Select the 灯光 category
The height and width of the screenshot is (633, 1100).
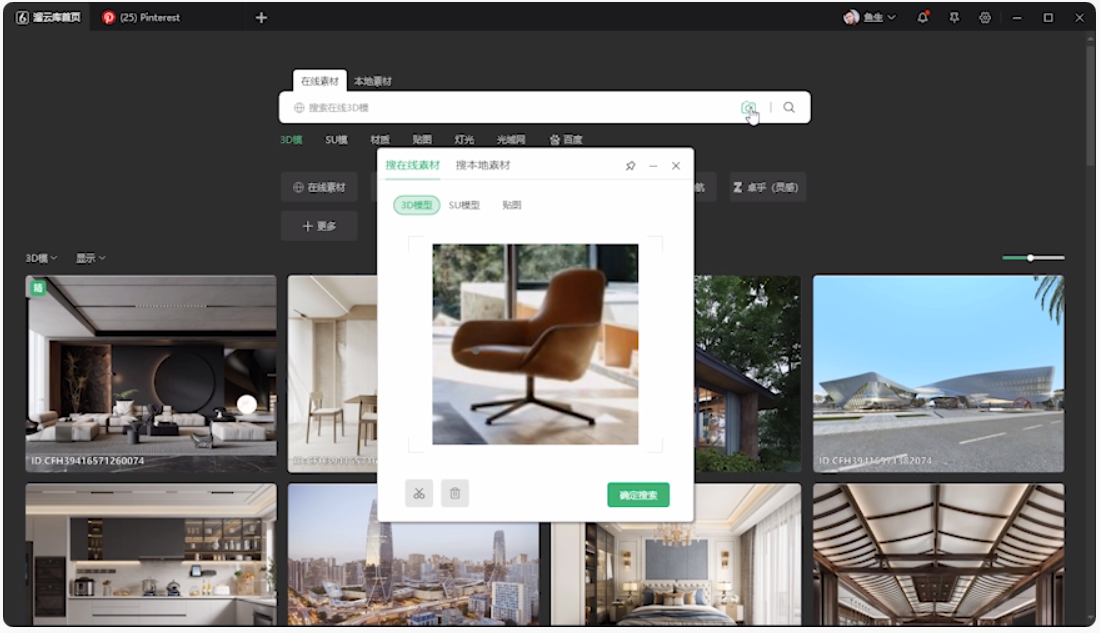tap(464, 140)
